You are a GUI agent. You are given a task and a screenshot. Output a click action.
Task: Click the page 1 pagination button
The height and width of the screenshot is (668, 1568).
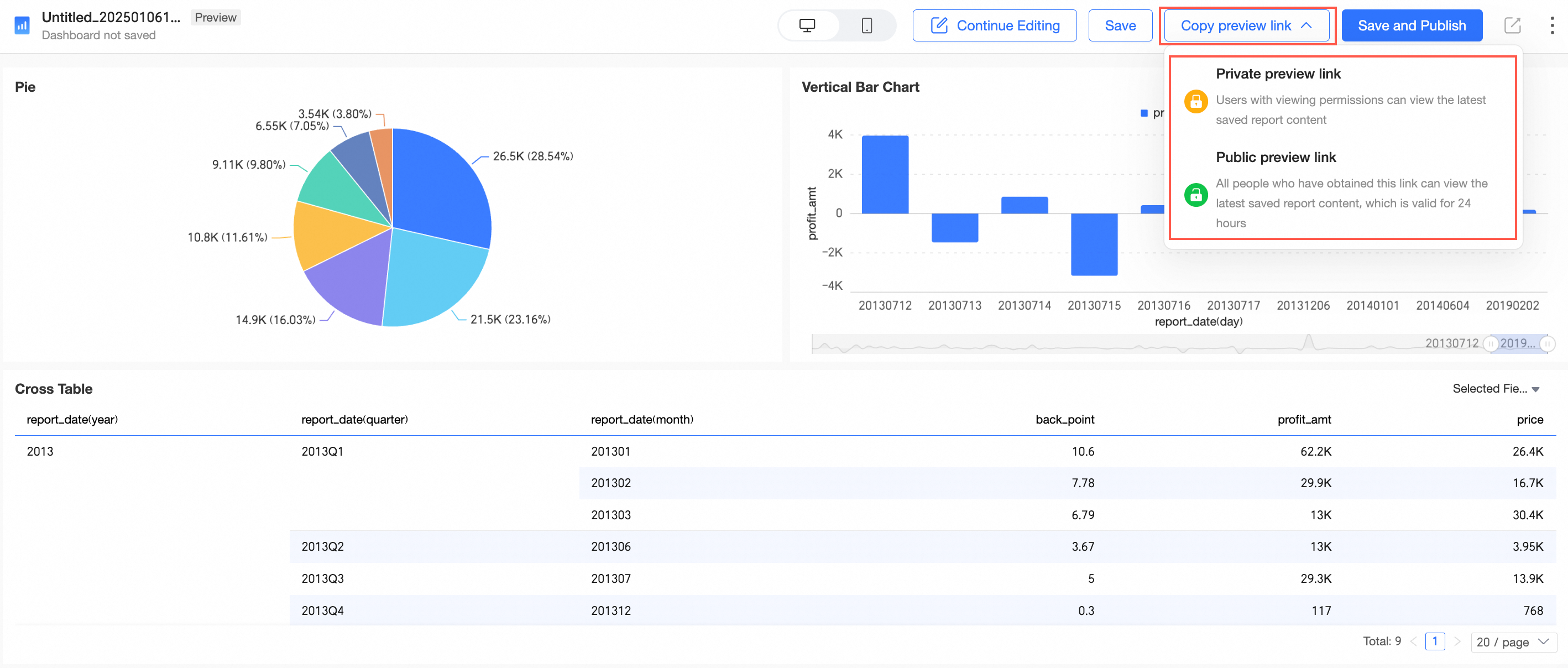(x=1435, y=641)
